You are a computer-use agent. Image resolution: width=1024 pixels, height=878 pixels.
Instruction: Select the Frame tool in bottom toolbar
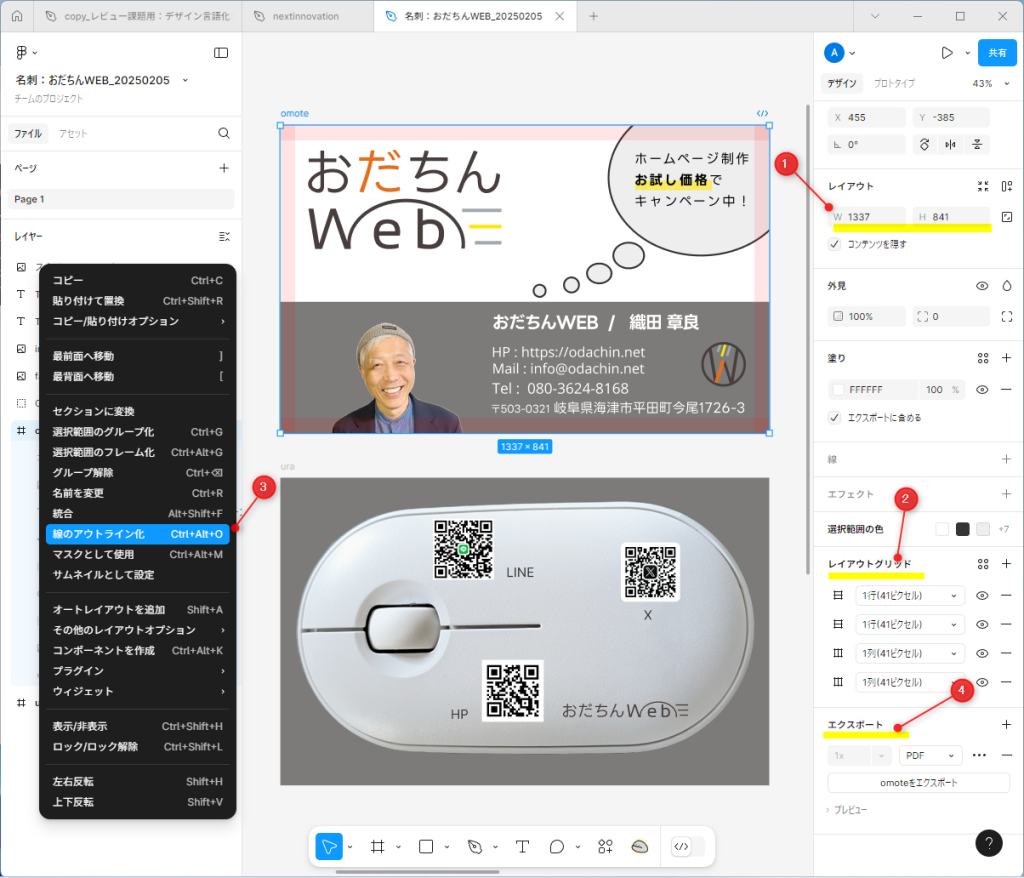click(x=378, y=847)
